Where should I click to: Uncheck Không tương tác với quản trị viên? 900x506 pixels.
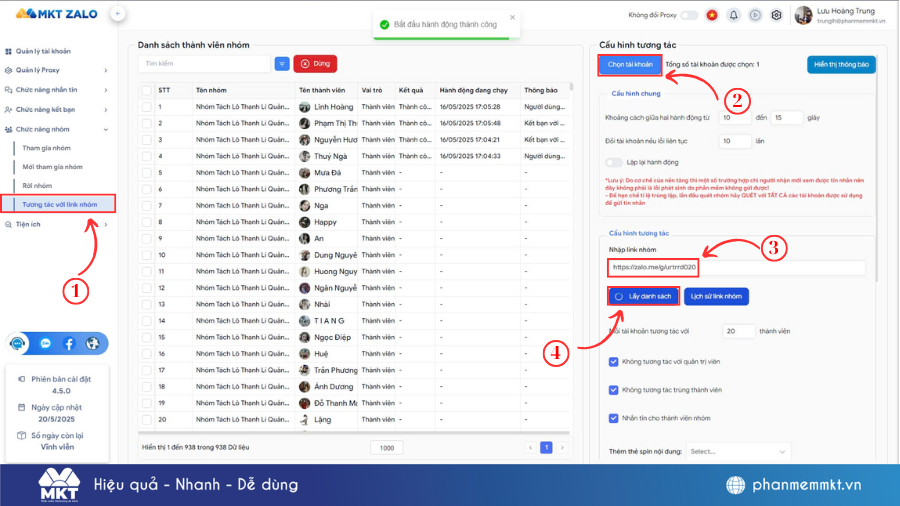click(614, 362)
